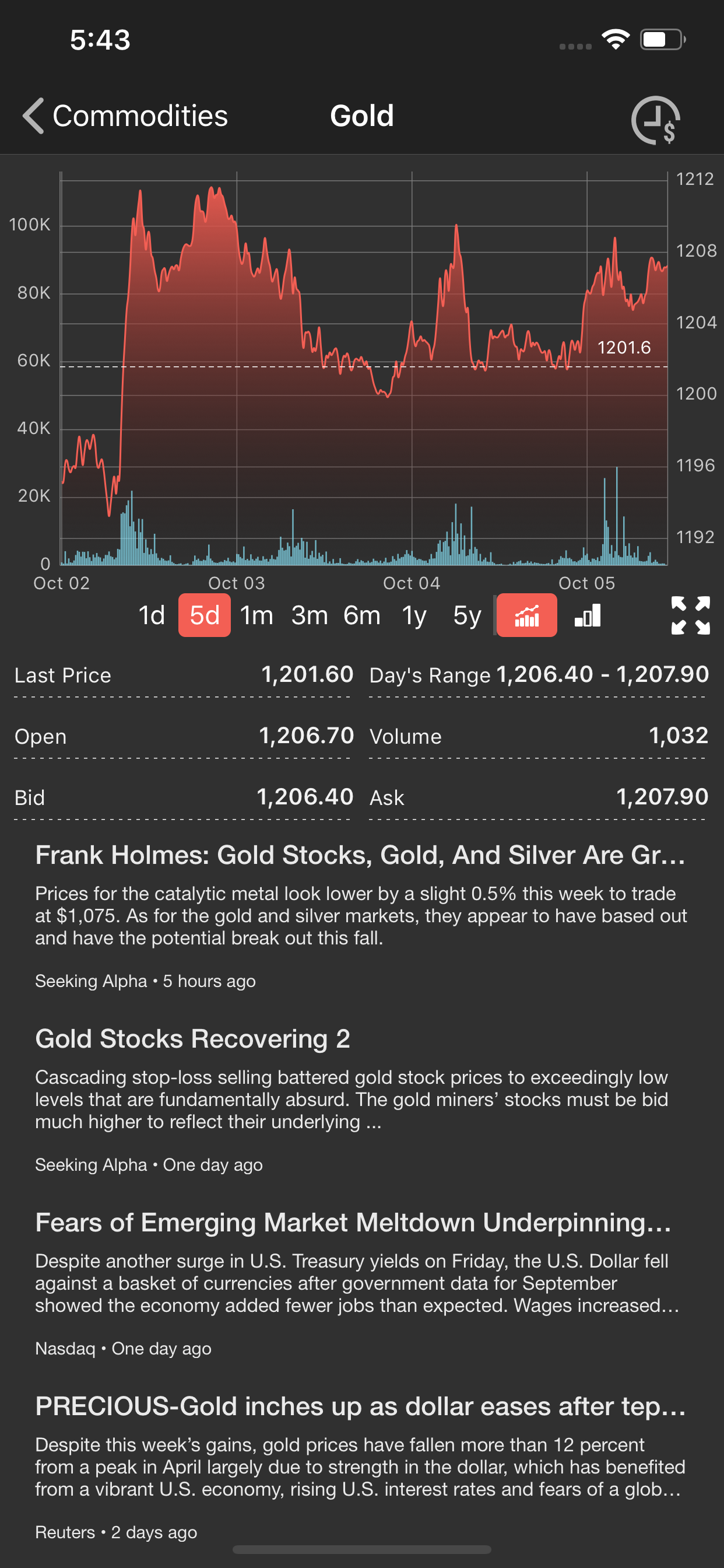The height and width of the screenshot is (1568, 724).
Task: Tap the back chevron to Commodities
Action: [x=33, y=116]
